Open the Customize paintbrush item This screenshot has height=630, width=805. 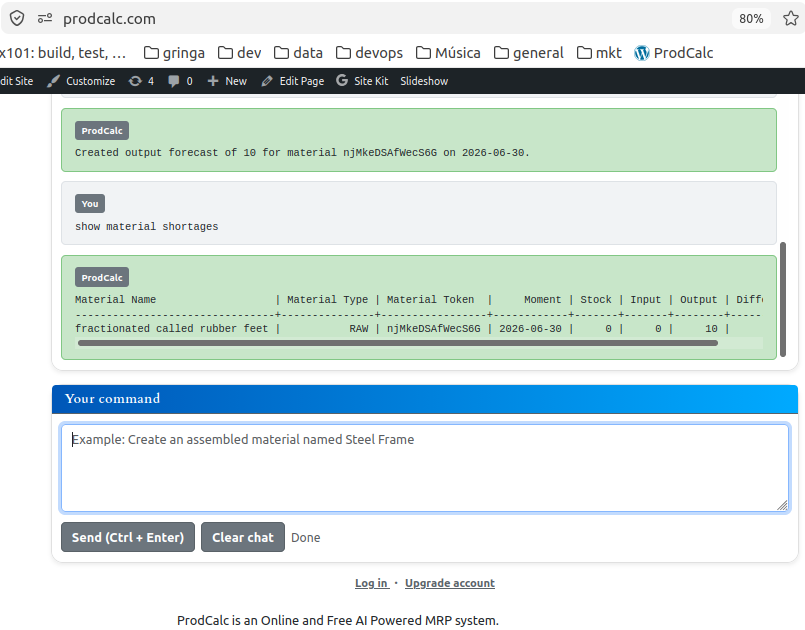point(81,81)
